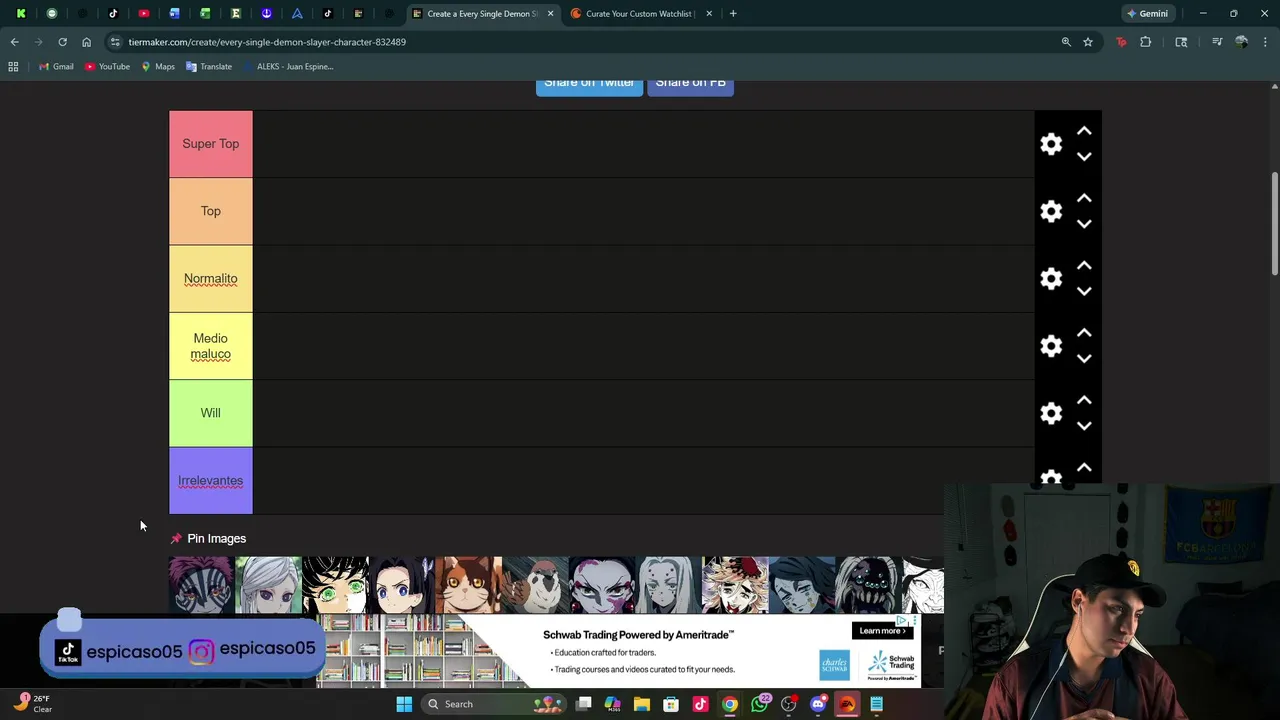Switch to Create a Every Single Demon tab
The image size is (1280, 720).
point(483,14)
